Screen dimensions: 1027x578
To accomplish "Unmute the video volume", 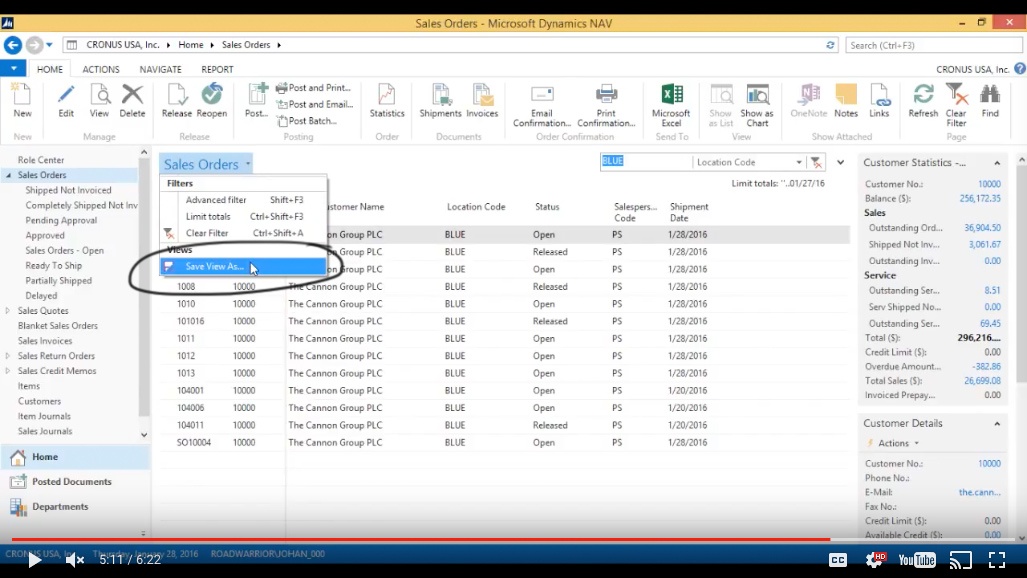I will point(75,560).
